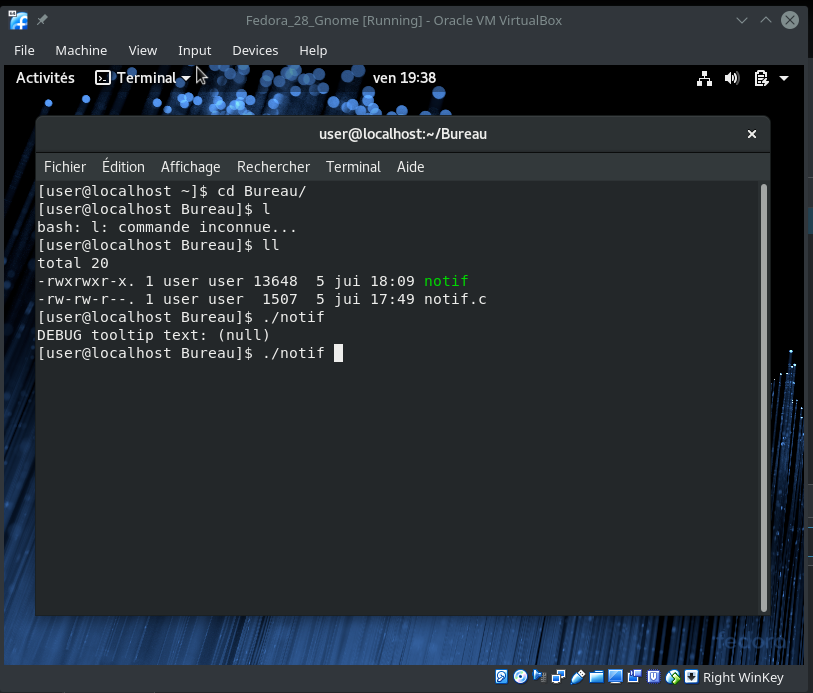Screen dimensions: 813x693
Task: Click the clock showing ven 19:38
Action: coord(404,78)
